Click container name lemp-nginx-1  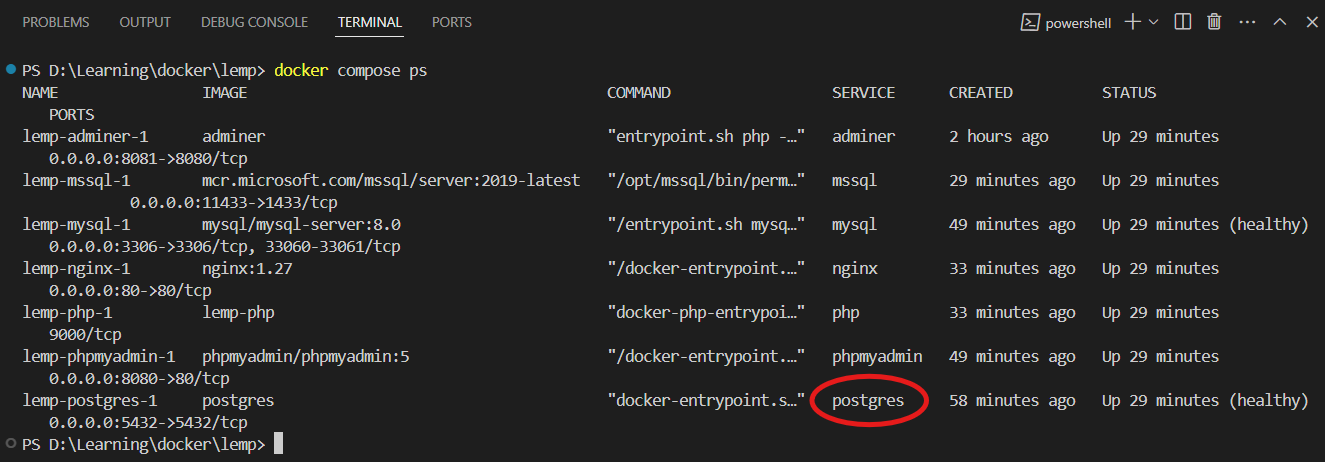coord(76,268)
